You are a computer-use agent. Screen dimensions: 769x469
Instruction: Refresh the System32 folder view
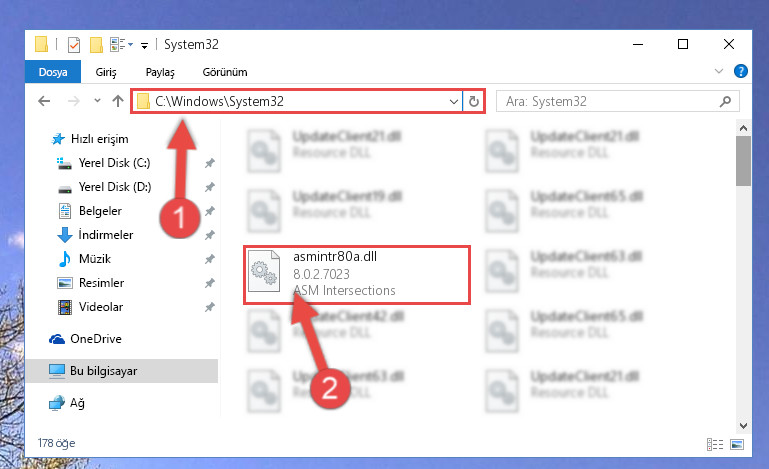[x=473, y=102]
